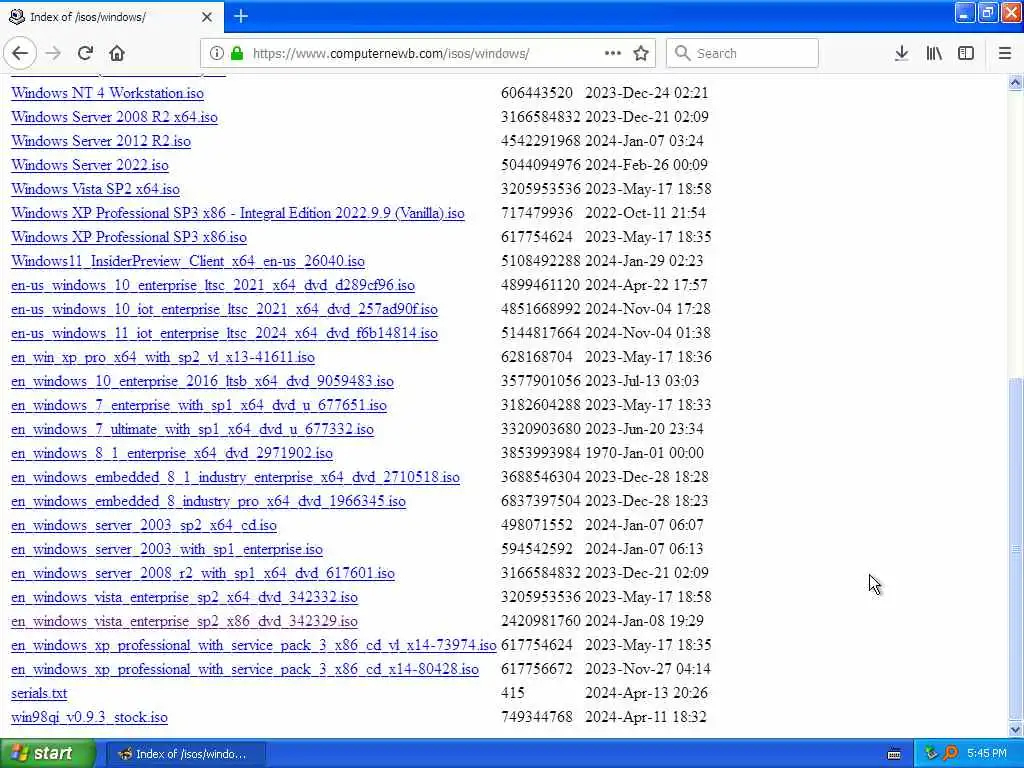
Task: Open XP Professional SP3 Integral Edition (Vanilla) link
Action: (238, 214)
